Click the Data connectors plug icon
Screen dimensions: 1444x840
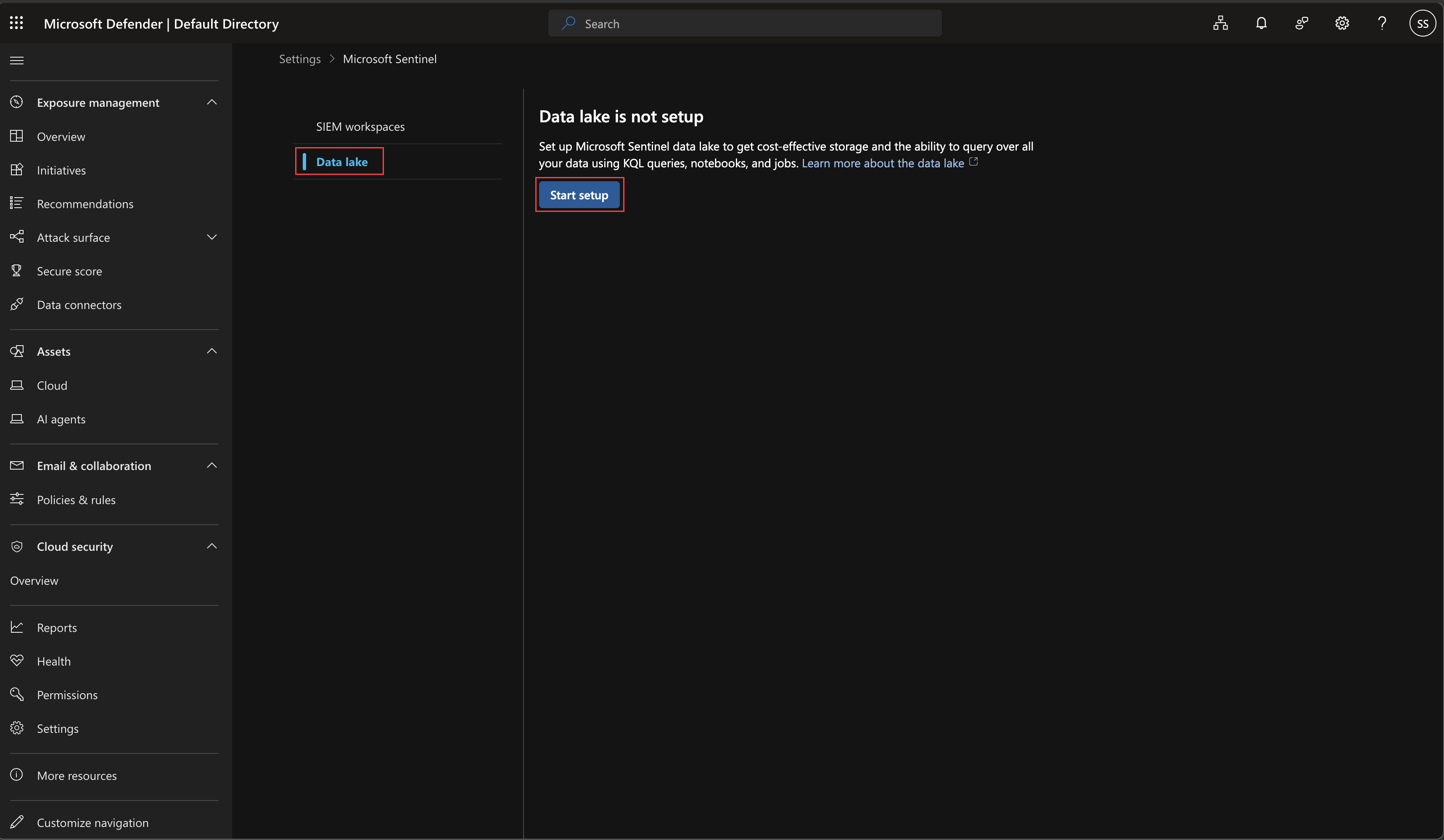(17, 304)
